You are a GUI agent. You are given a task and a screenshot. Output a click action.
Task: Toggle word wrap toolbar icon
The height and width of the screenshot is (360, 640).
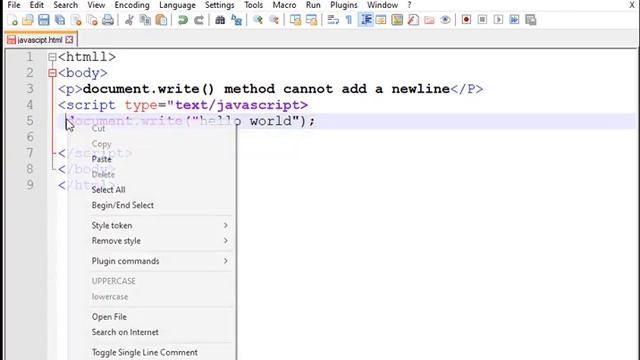pyautogui.click(x=333, y=20)
